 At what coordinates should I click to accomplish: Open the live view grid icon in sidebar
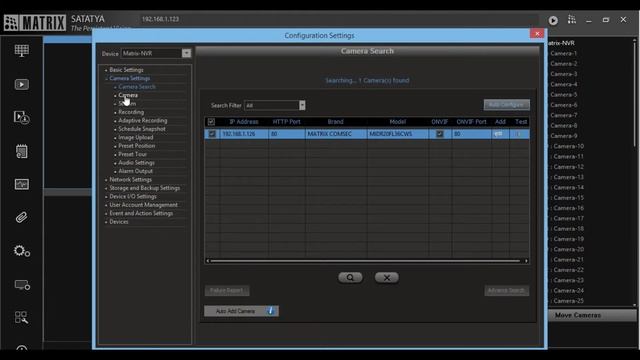(x=22, y=51)
